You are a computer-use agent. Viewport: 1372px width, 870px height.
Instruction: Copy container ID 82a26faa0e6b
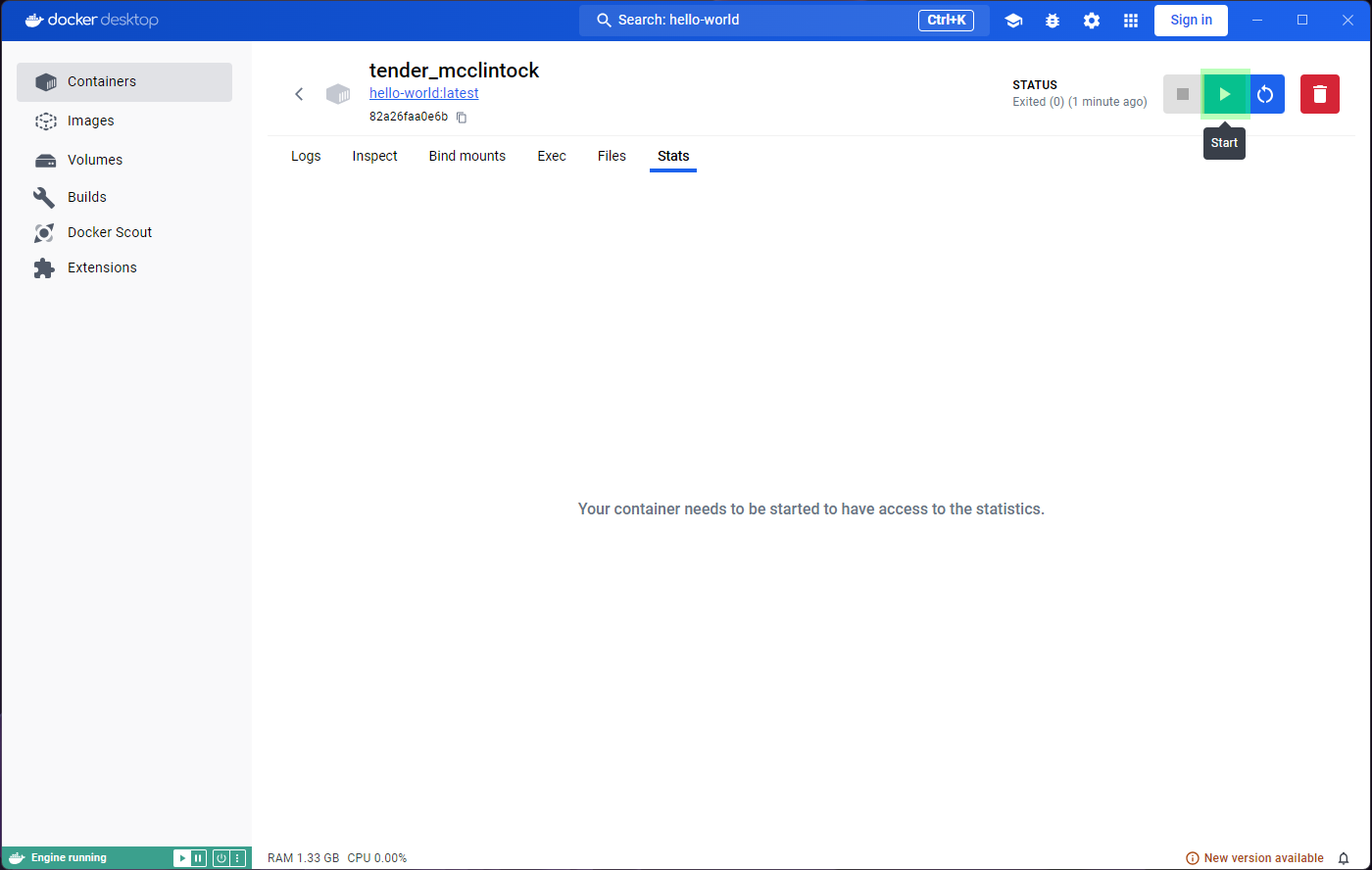tap(462, 118)
